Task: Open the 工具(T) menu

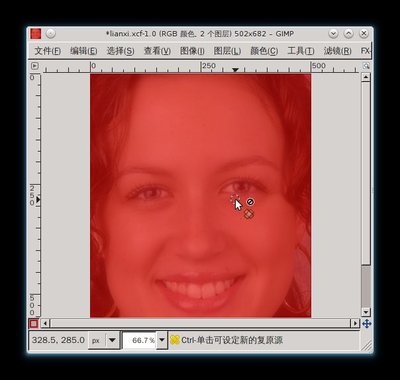Action: pos(301,51)
